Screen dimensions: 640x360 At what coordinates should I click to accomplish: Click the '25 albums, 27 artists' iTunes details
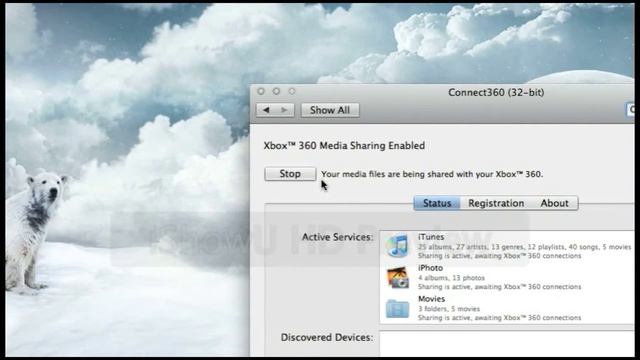point(524,247)
